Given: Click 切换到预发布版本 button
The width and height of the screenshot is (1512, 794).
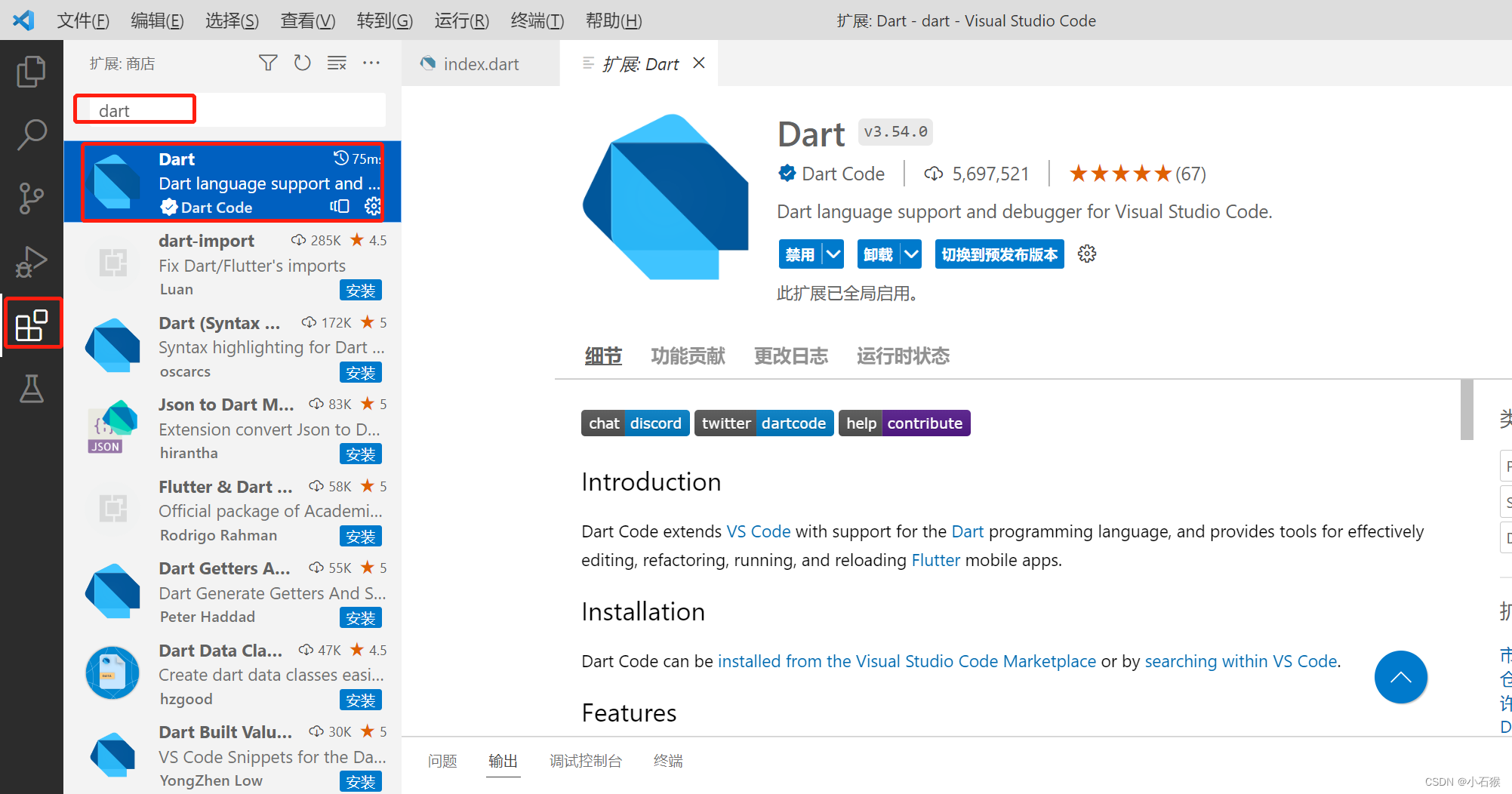Looking at the screenshot, I should coord(999,254).
